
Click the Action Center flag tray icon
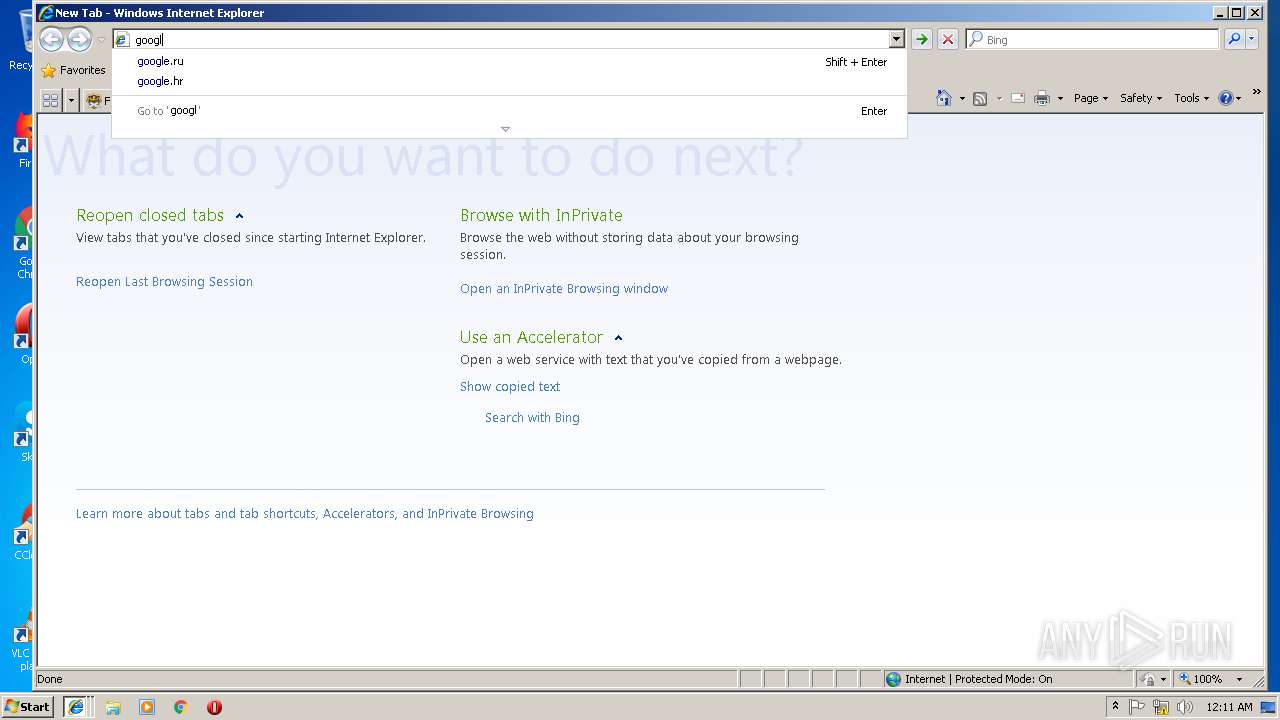(1138, 707)
